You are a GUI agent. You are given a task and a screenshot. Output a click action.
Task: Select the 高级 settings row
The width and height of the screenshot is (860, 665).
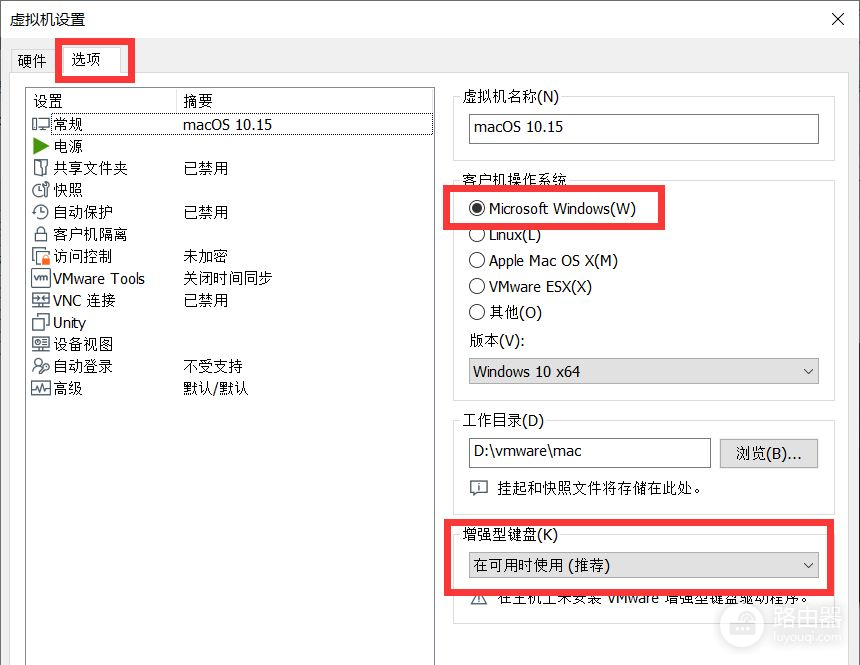[231, 388]
